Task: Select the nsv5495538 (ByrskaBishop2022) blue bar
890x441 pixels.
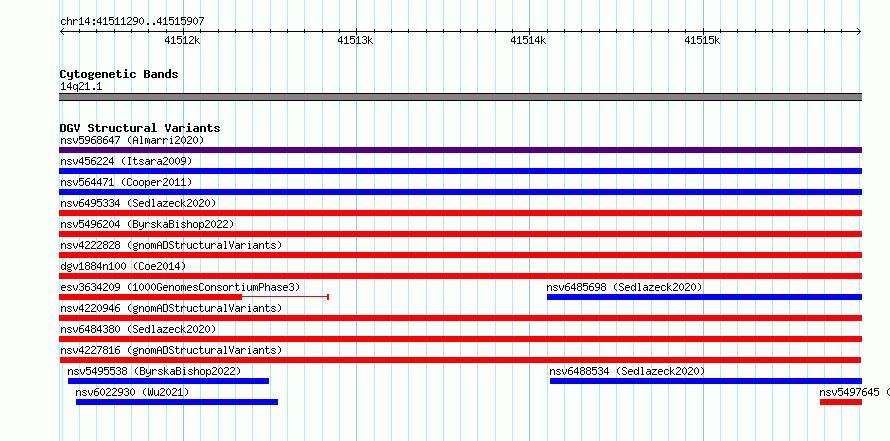Action: coord(168,381)
